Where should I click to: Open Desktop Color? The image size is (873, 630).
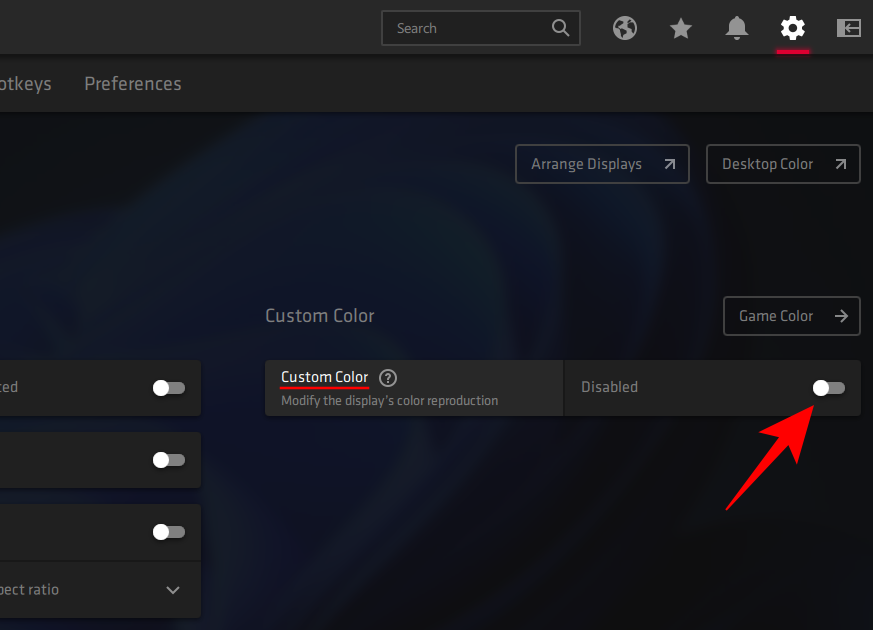pyautogui.click(x=783, y=164)
